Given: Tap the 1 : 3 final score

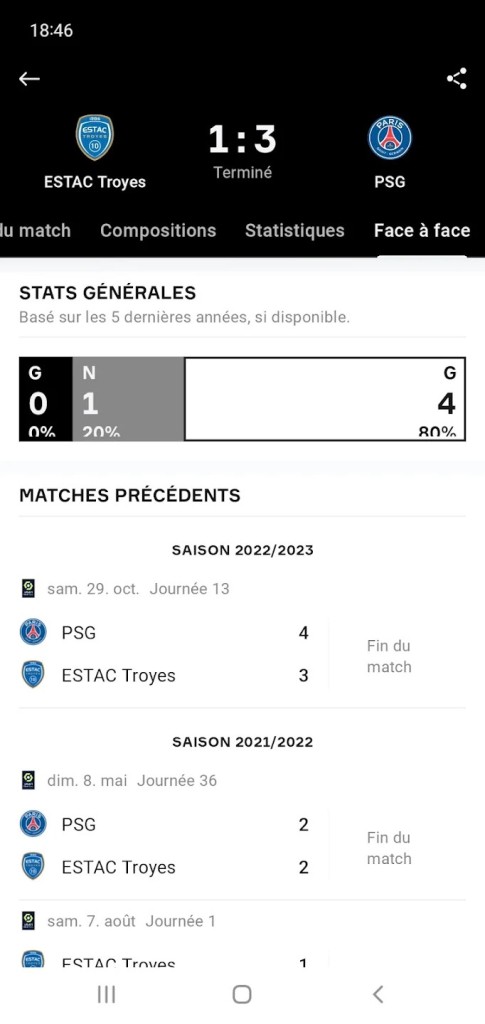Looking at the screenshot, I should 242,140.
